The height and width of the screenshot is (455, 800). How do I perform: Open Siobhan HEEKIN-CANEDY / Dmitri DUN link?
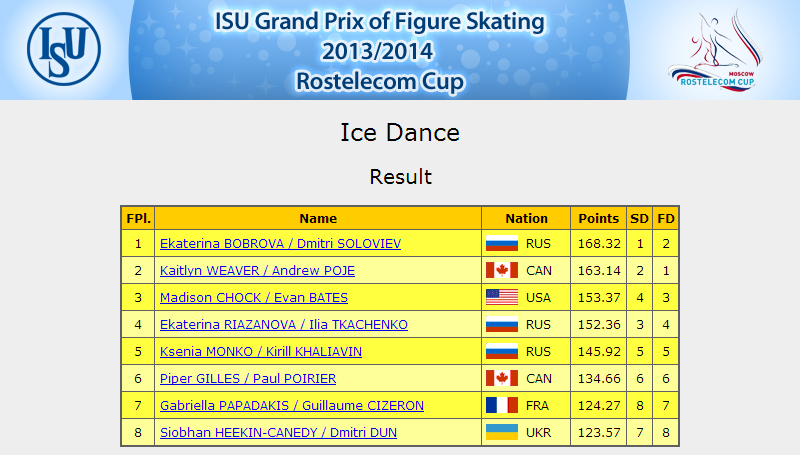click(278, 433)
